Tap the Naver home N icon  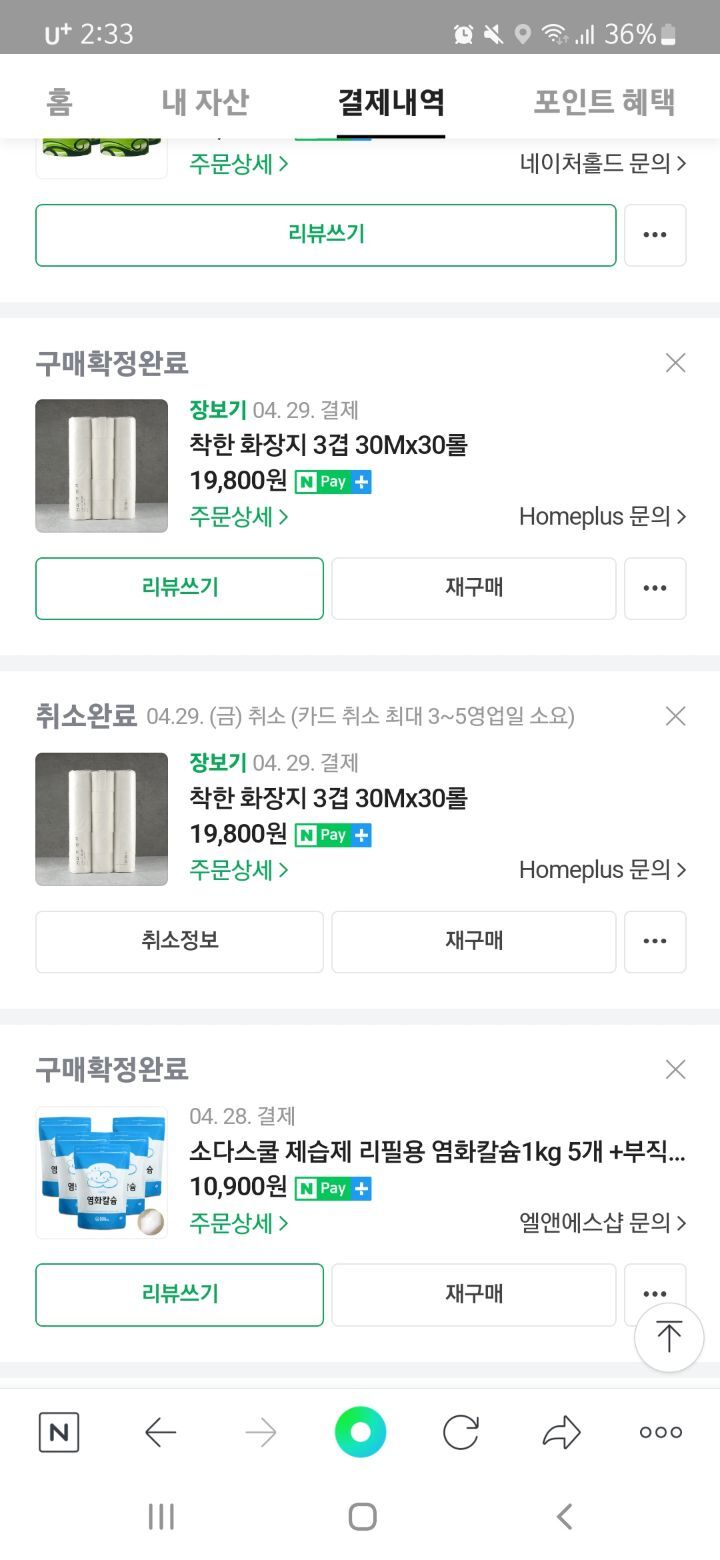[59, 1433]
